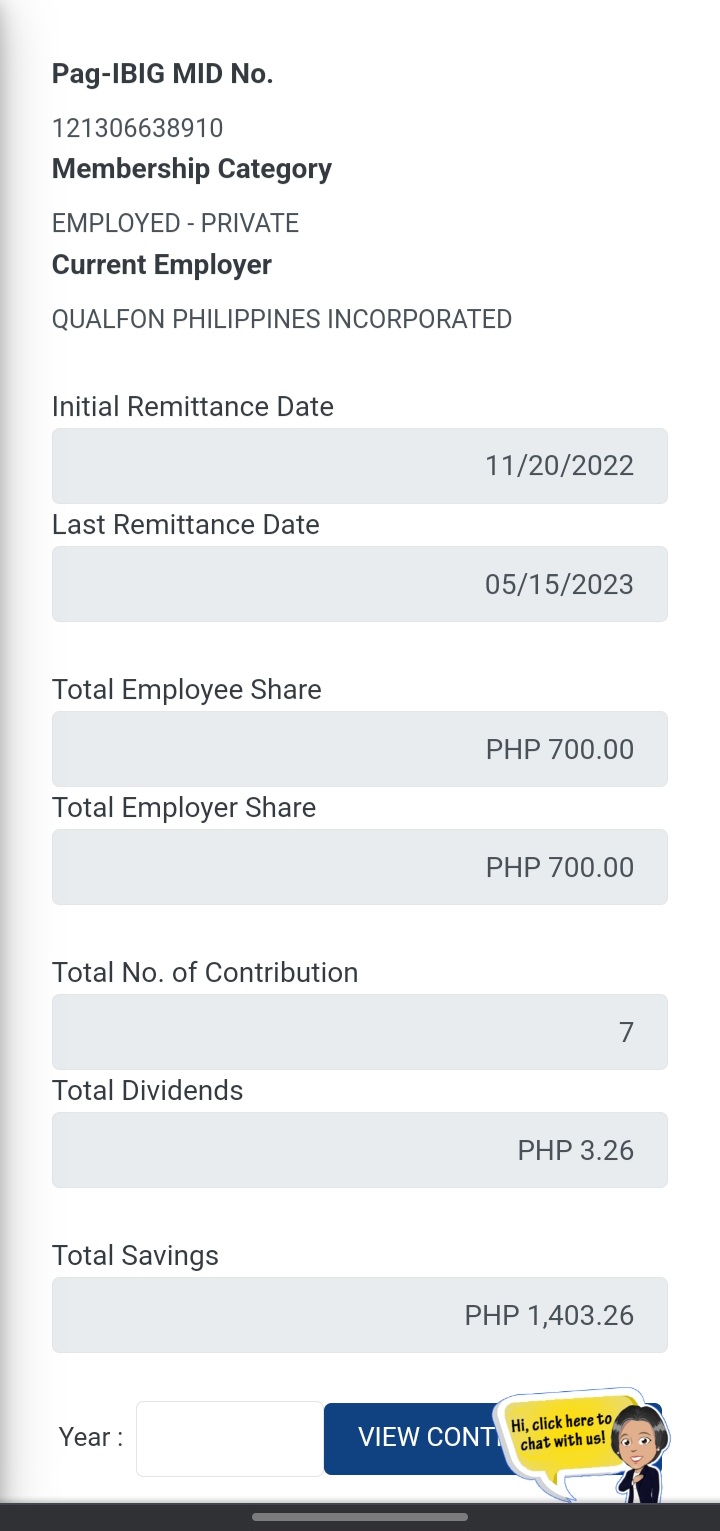Tap the Current Employer heading
This screenshot has height=1531, width=720.
pyautogui.click(x=162, y=265)
